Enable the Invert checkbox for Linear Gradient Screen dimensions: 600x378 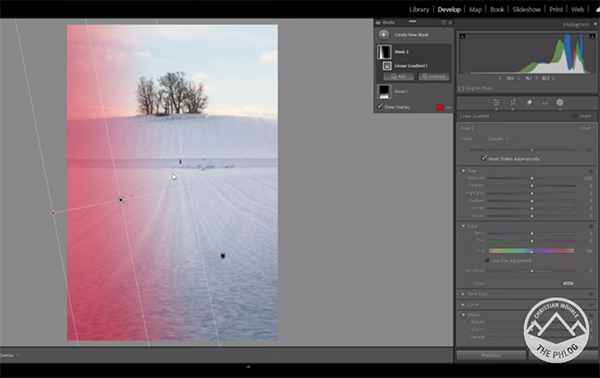[x=575, y=116]
